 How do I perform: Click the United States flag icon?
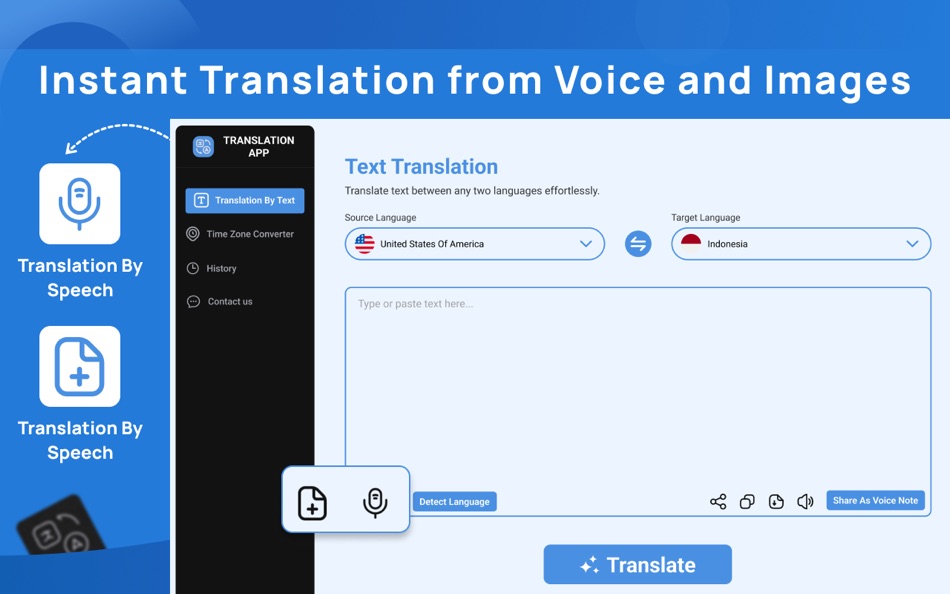pos(365,244)
